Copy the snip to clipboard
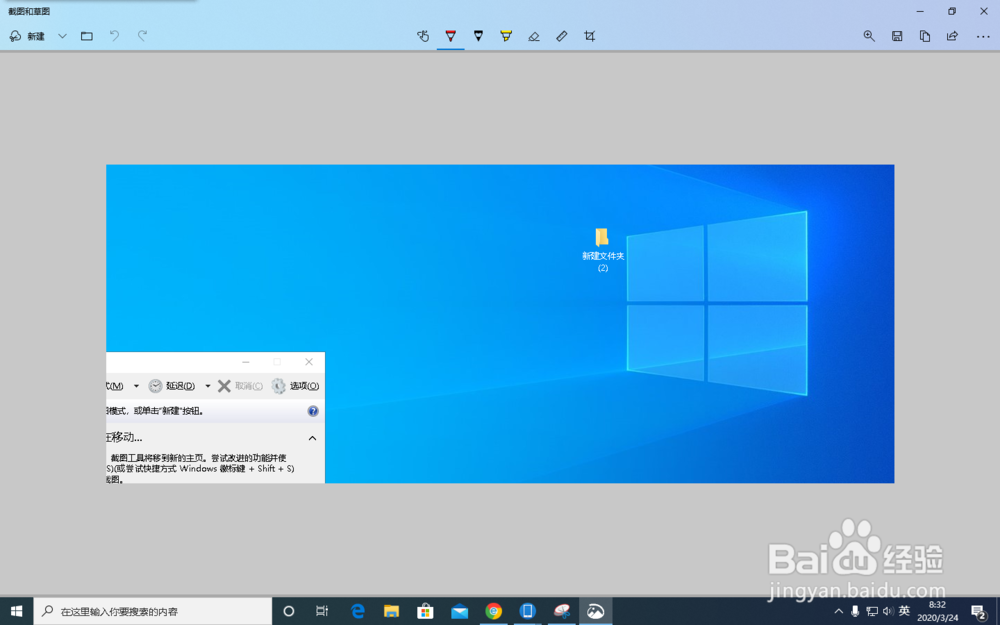 tap(925, 36)
